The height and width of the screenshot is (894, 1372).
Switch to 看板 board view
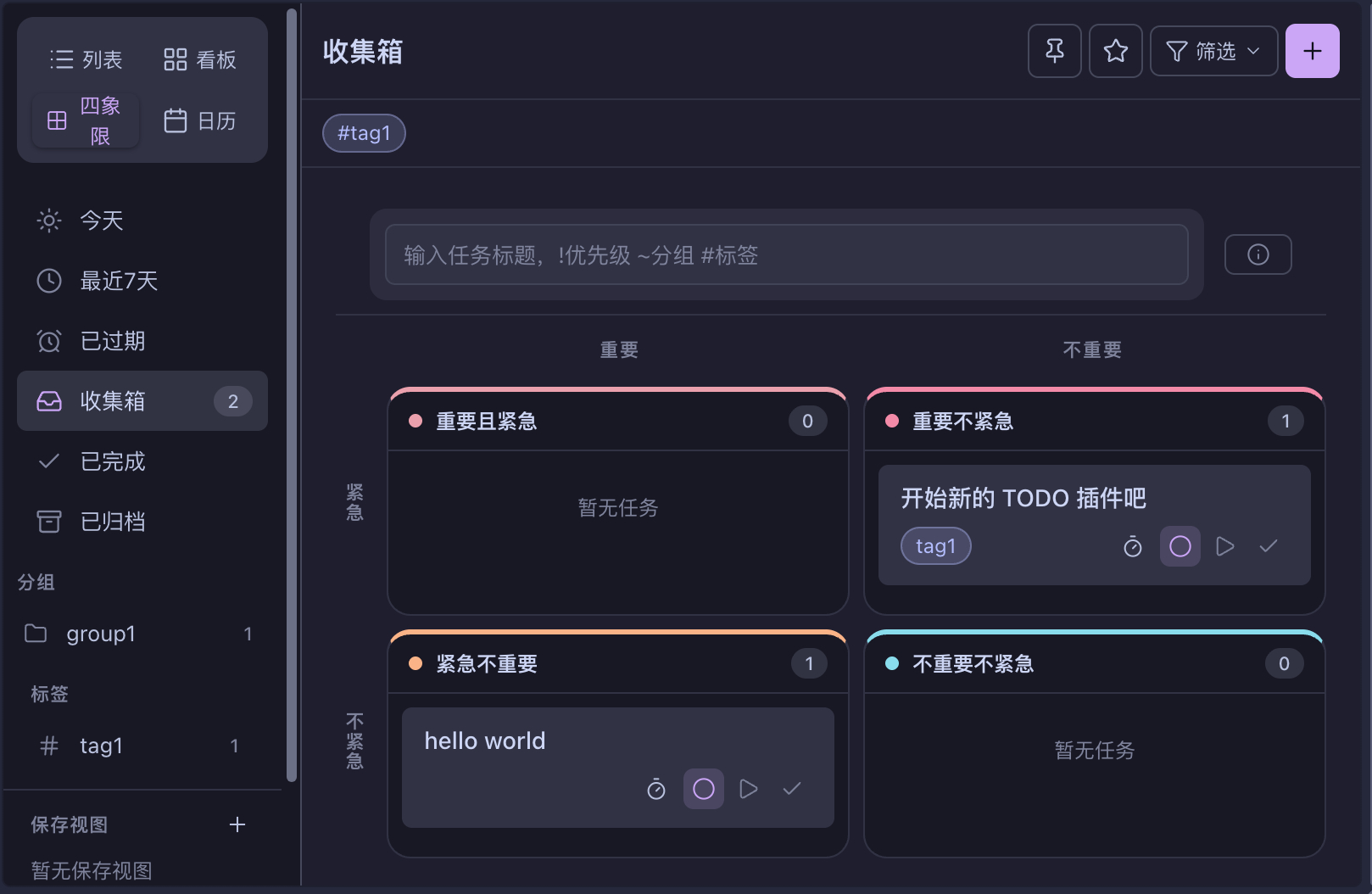click(x=200, y=59)
